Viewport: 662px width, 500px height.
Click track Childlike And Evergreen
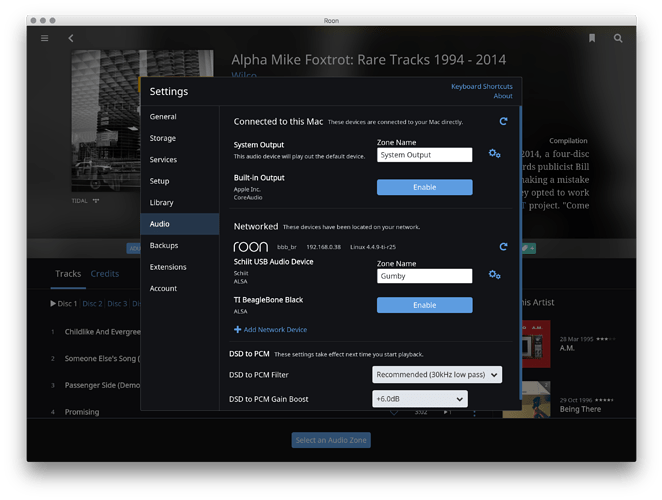click(103, 332)
